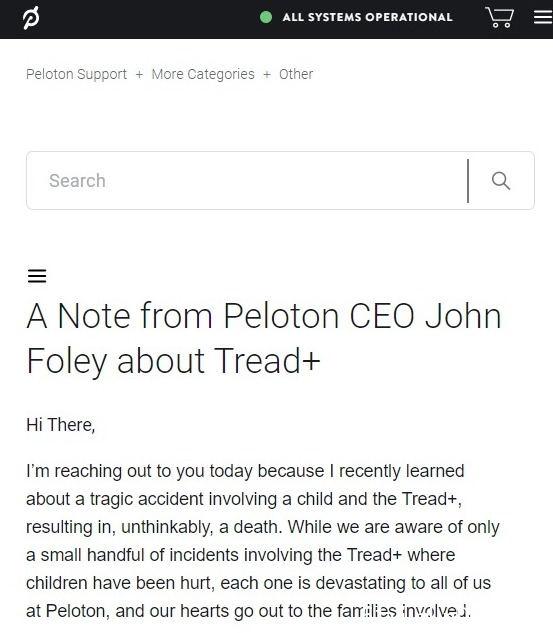
Task: Click the plus separator after Peloton Support
Action: tap(139, 75)
